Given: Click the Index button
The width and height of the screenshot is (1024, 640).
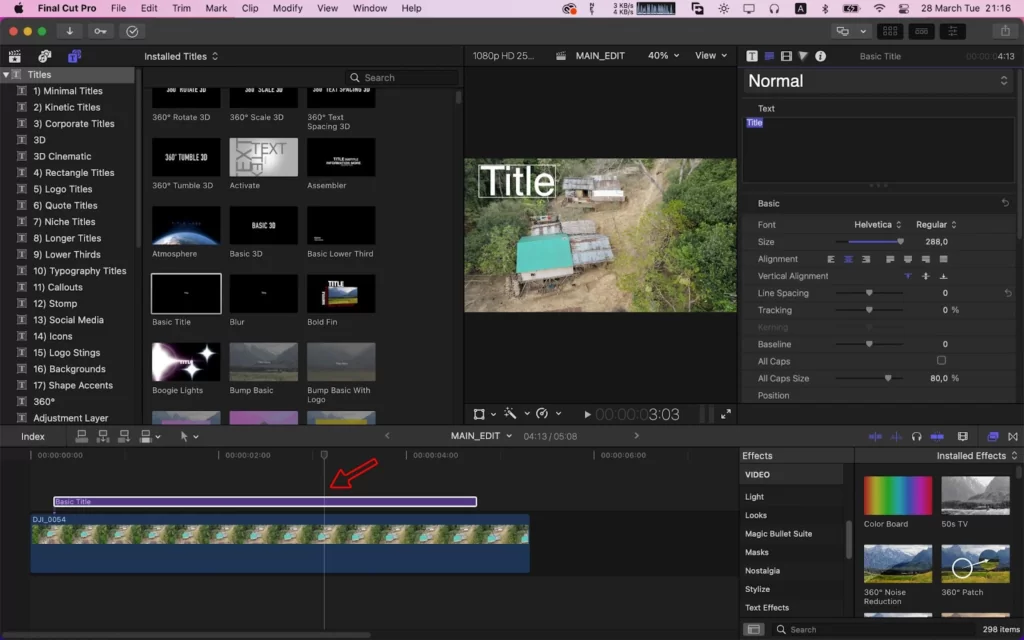Looking at the screenshot, I should 33,436.
